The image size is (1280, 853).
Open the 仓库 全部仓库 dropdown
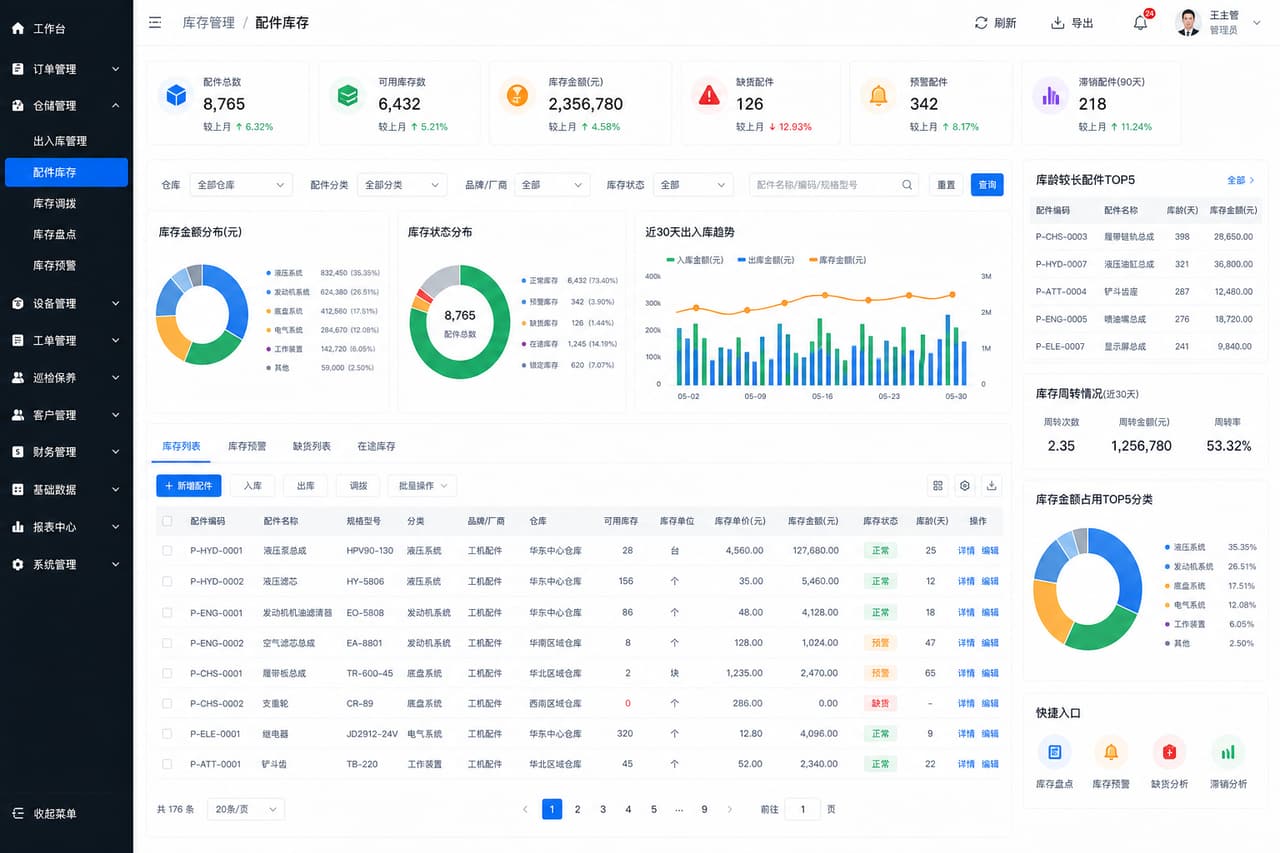coord(241,185)
